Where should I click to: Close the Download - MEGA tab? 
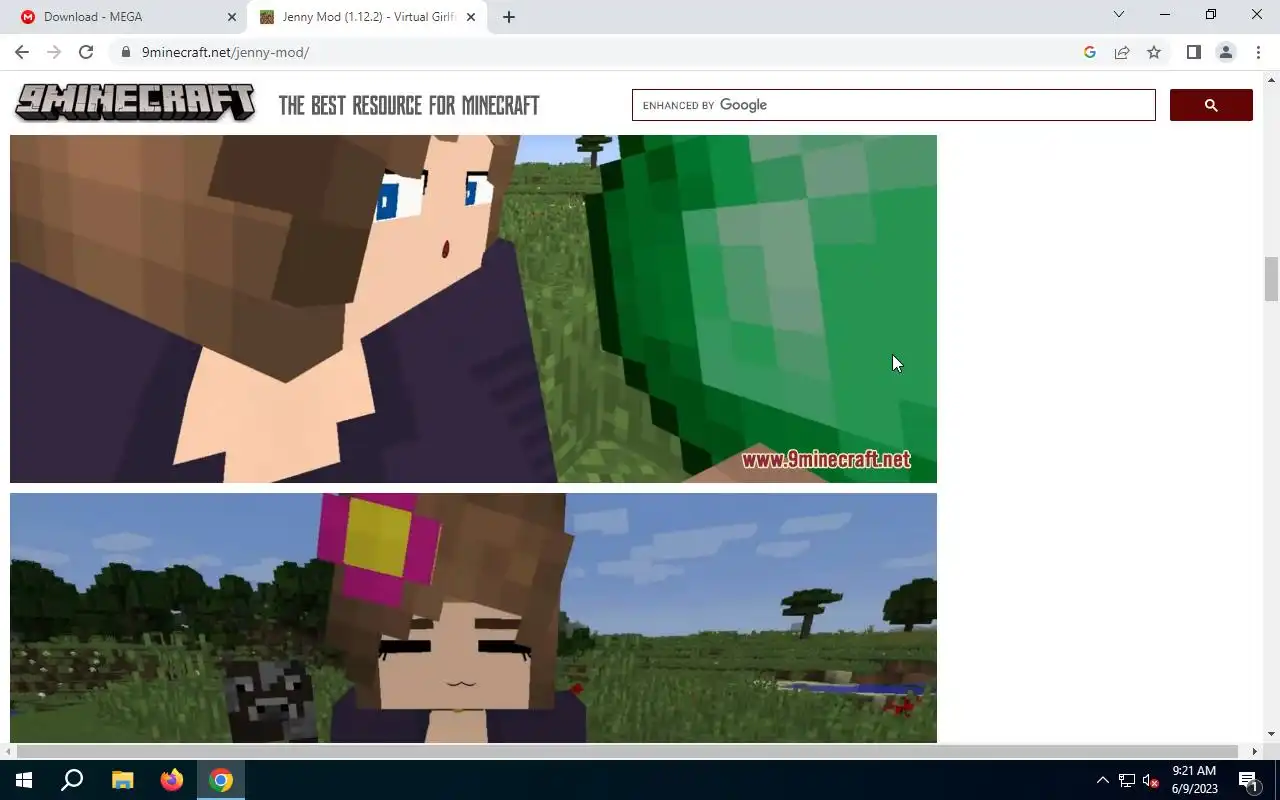point(232,17)
